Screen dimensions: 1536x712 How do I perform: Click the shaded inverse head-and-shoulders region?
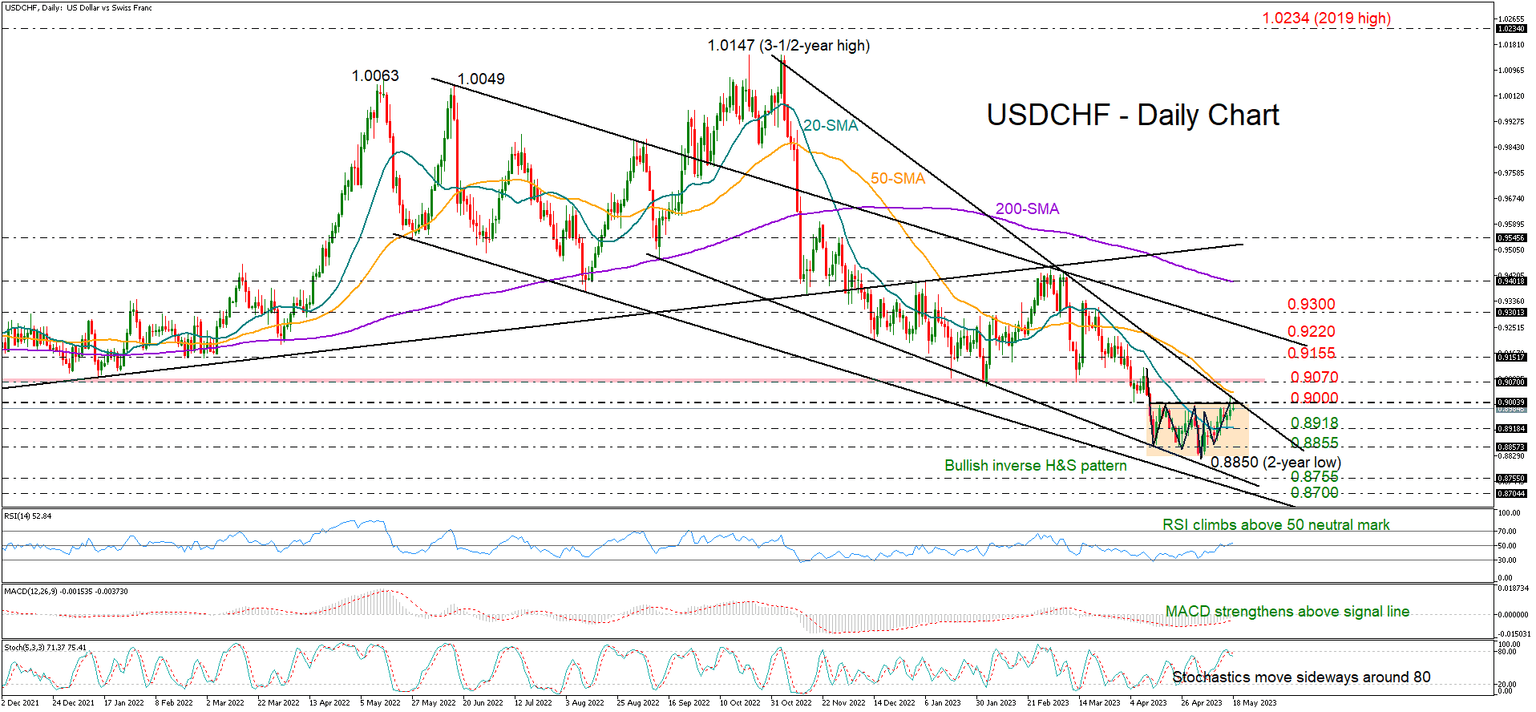[x=1200, y=430]
